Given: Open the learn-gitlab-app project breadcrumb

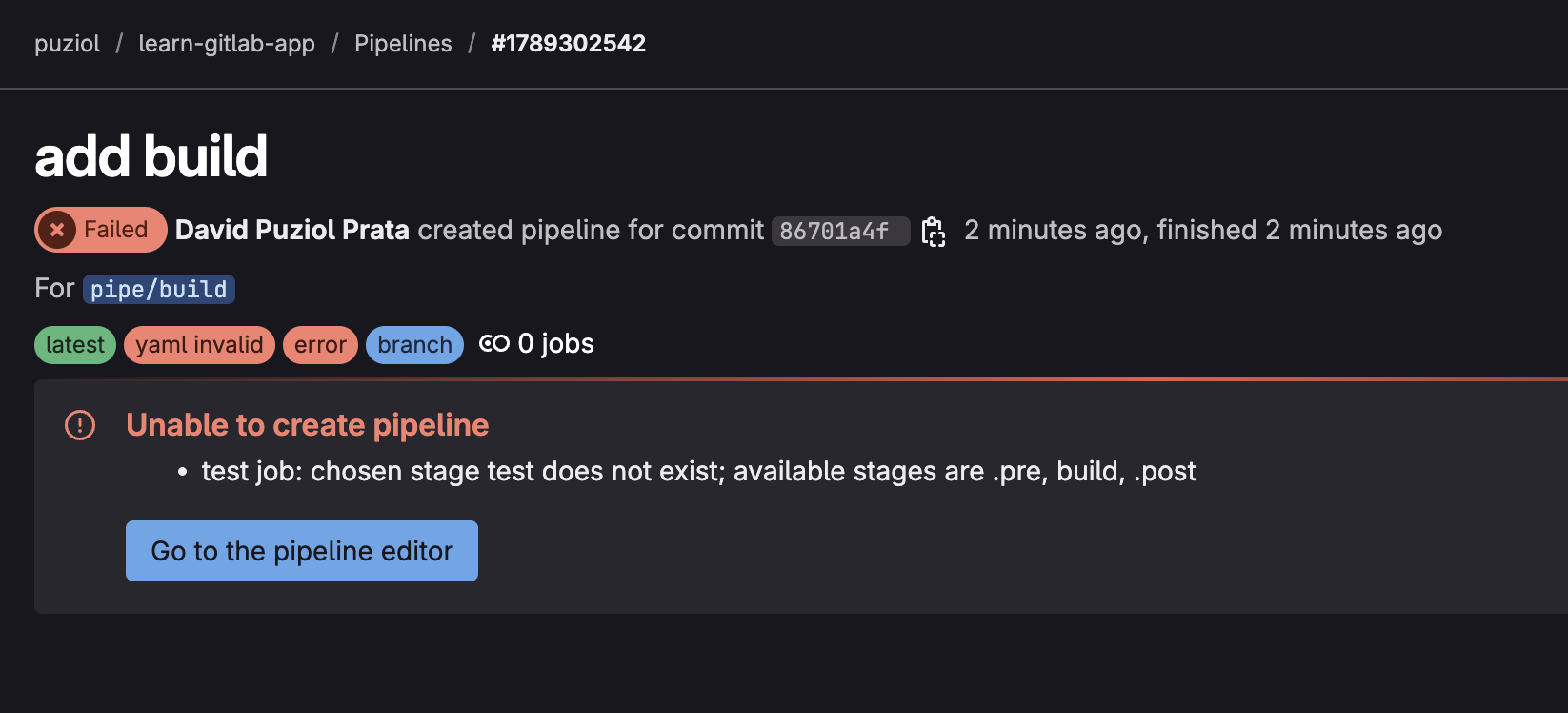Looking at the screenshot, I should point(227,43).
